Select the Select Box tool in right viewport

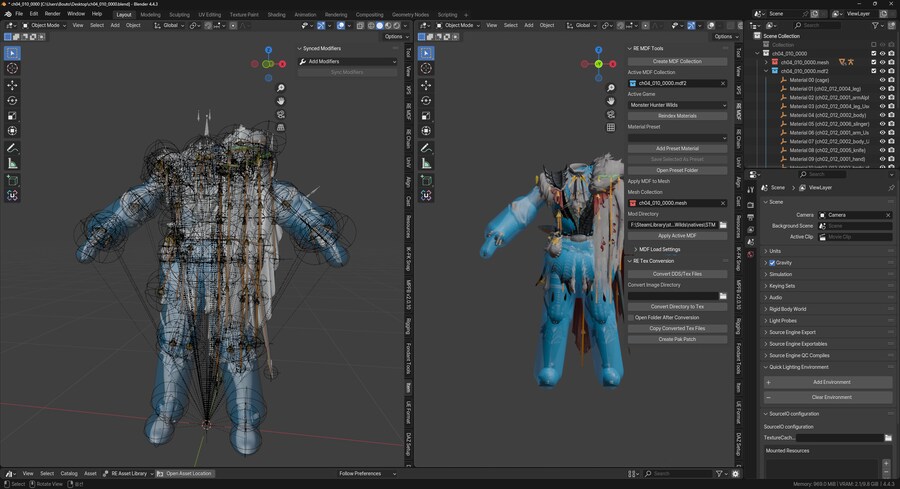pos(426,53)
